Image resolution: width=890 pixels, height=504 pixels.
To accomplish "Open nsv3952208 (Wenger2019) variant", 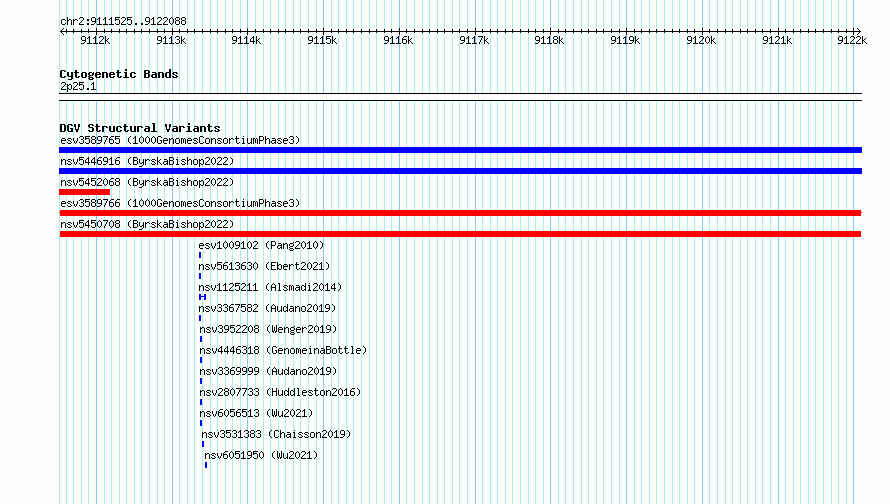I will pyautogui.click(x=268, y=329).
